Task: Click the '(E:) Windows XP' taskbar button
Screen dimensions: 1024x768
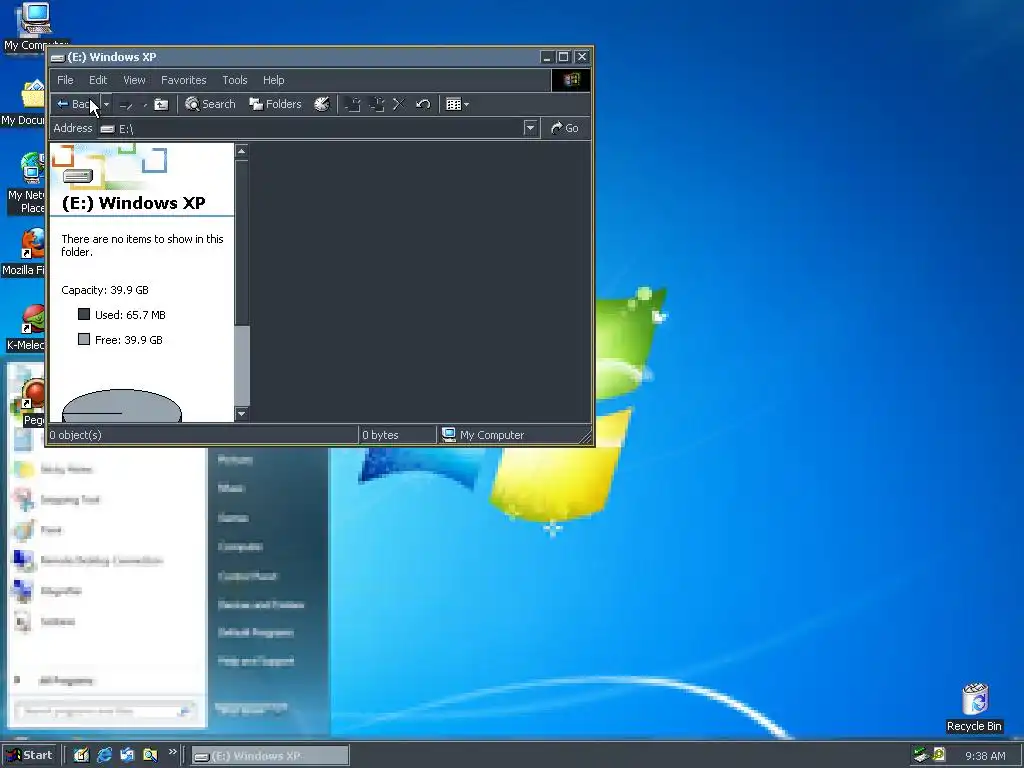Action: coord(270,756)
